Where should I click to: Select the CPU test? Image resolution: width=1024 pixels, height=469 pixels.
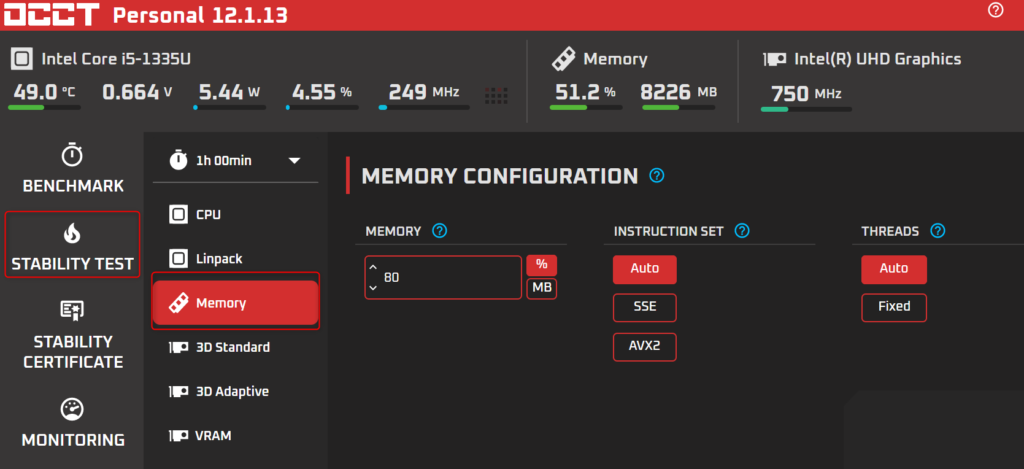tap(236, 214)
